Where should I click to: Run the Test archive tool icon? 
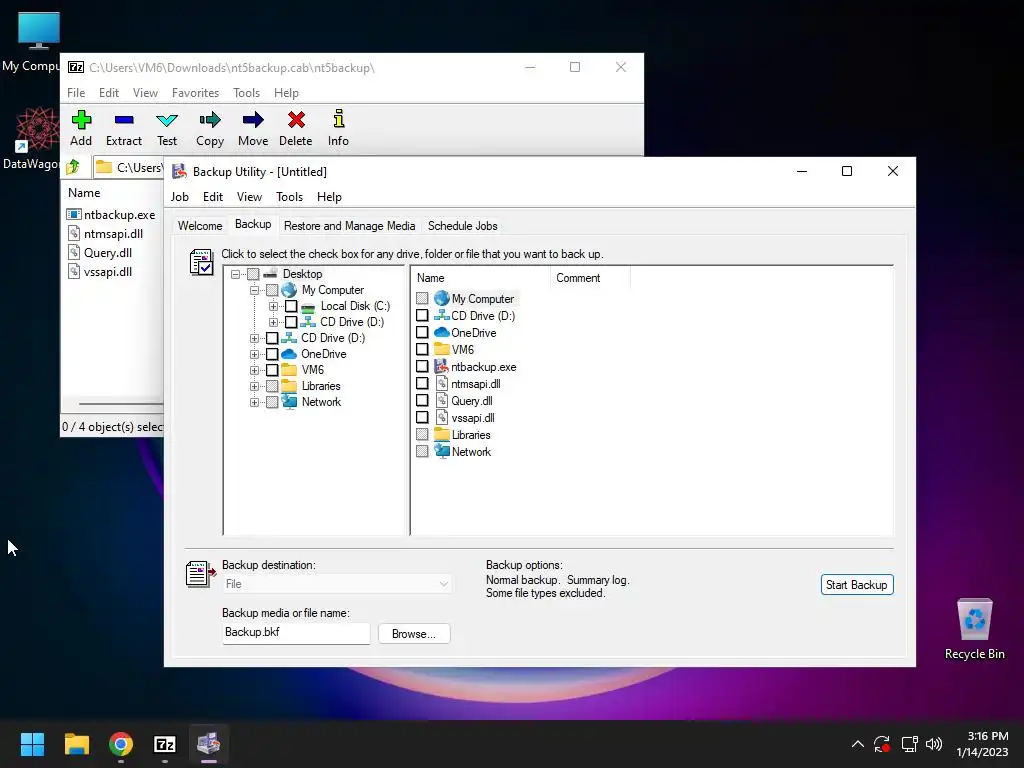click(167, 121)
